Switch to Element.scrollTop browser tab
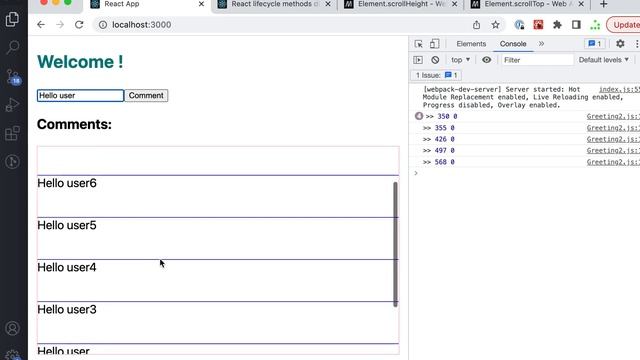The width and height of the screenshot is (640, 360). tap(528, 4)
